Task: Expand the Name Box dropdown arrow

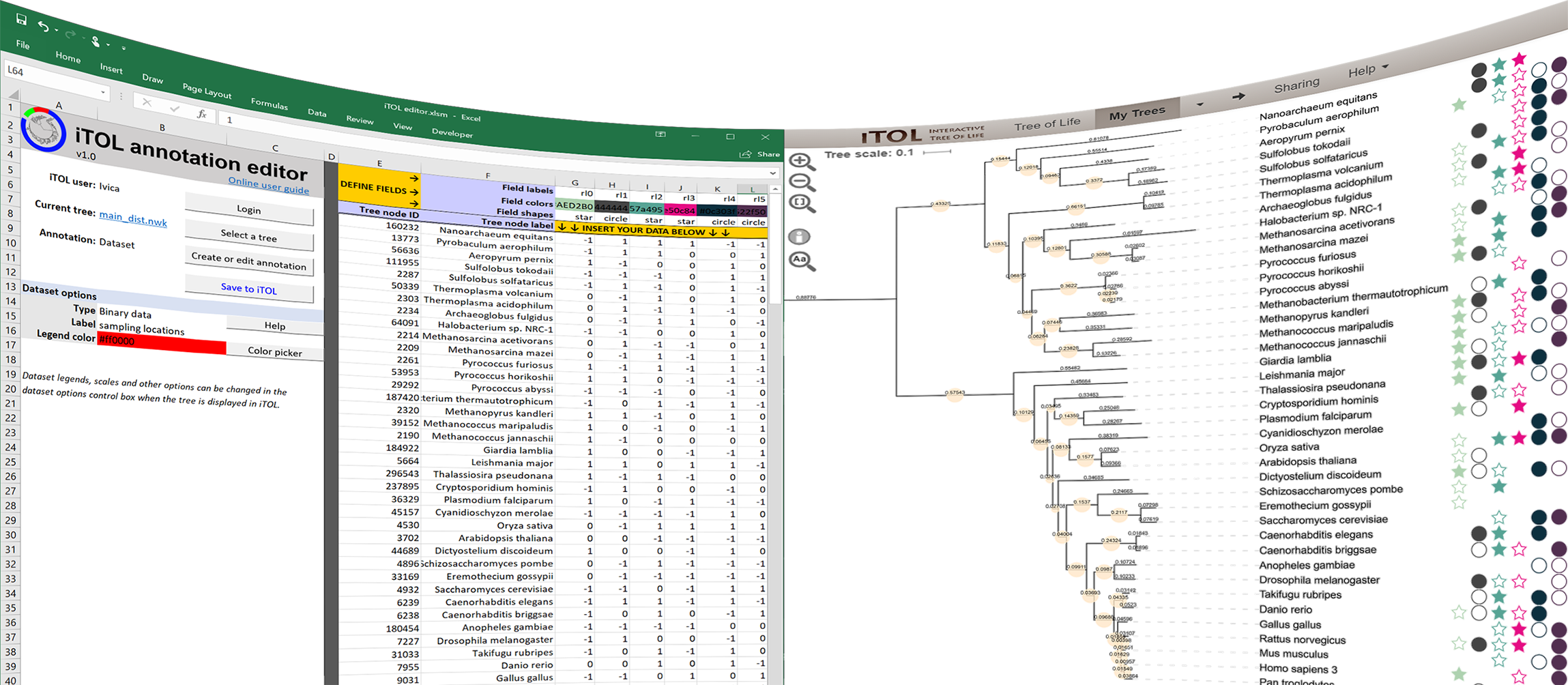Action: (103, 92)
